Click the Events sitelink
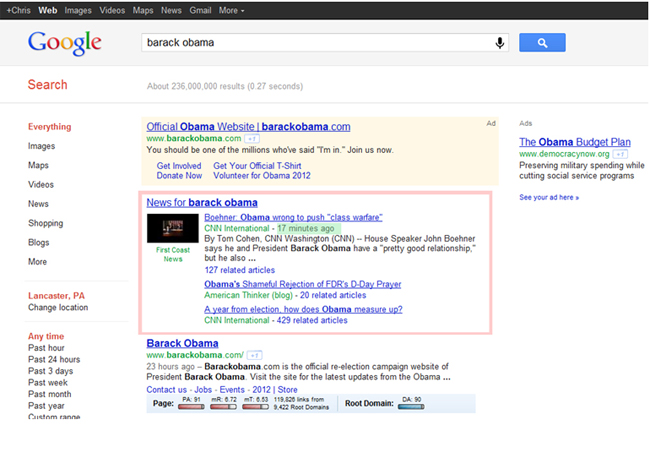The width and height of the screenshot is (650, 469). (232, 390)
